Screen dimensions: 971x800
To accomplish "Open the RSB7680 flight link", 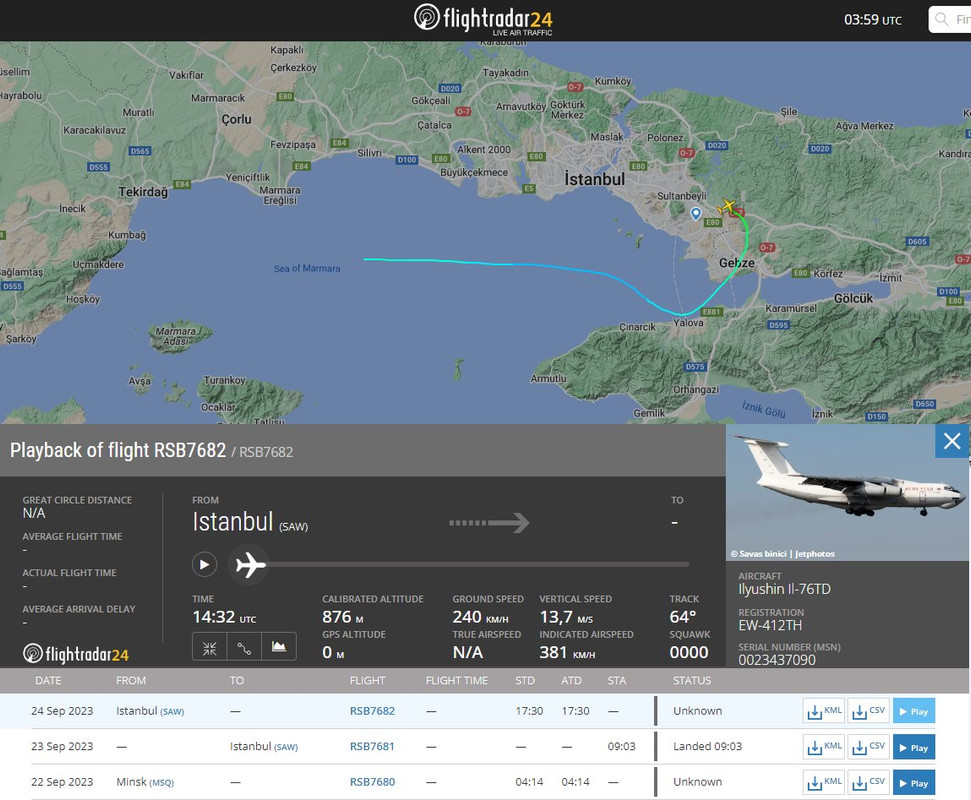I will pyautogui.click(x=372, y=782).
